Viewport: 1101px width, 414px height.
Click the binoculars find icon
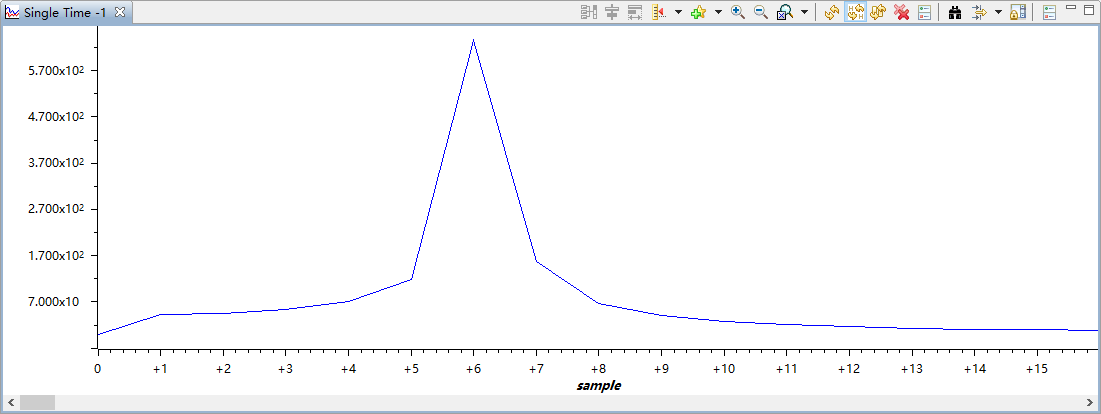click(954, 12)
